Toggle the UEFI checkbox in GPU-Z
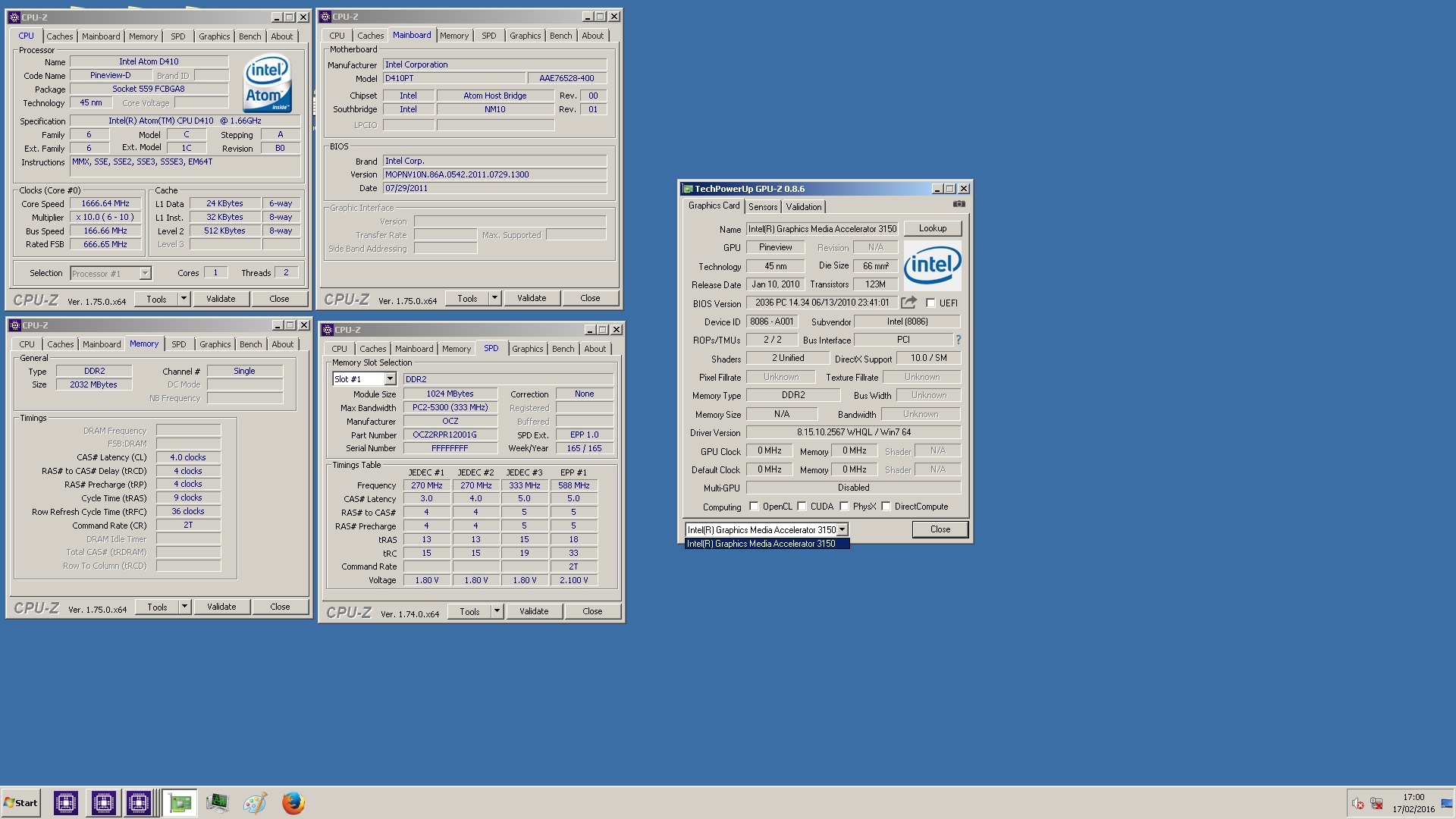Screen dimensions: 1456x819 [x=930, y=303]
